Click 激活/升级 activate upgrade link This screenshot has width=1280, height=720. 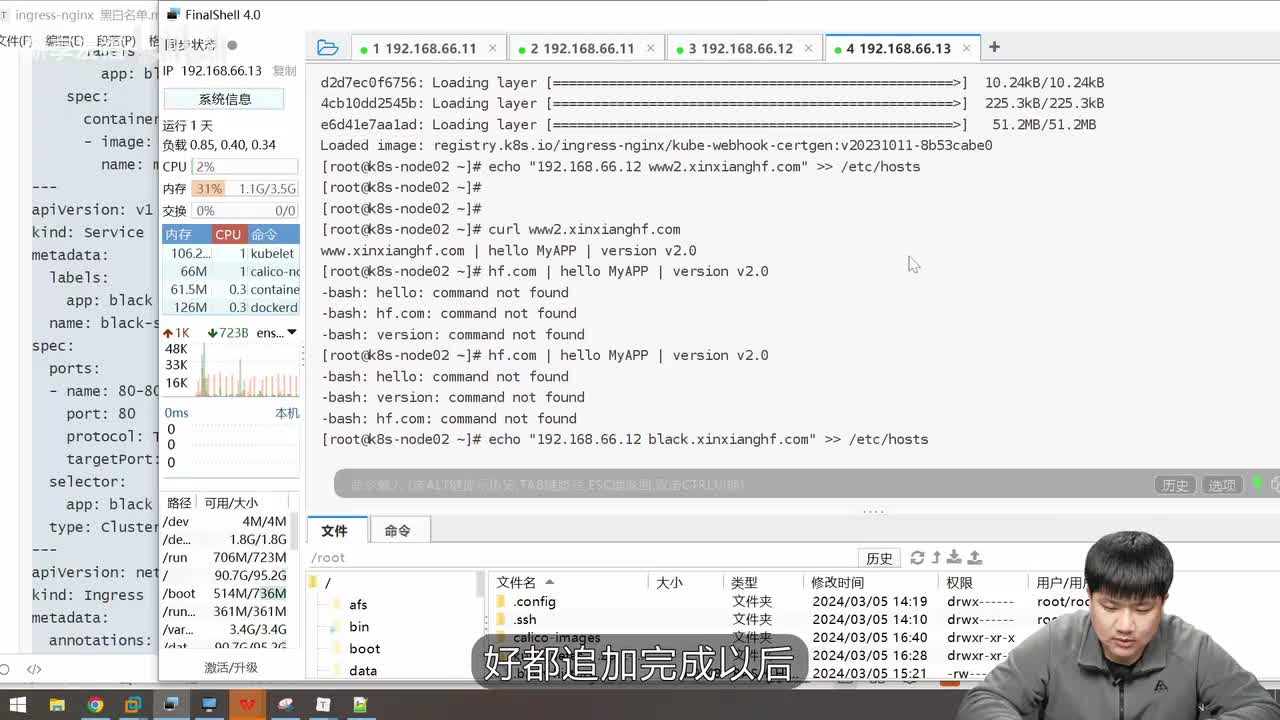pyautogui.click(x=231, y=667)
